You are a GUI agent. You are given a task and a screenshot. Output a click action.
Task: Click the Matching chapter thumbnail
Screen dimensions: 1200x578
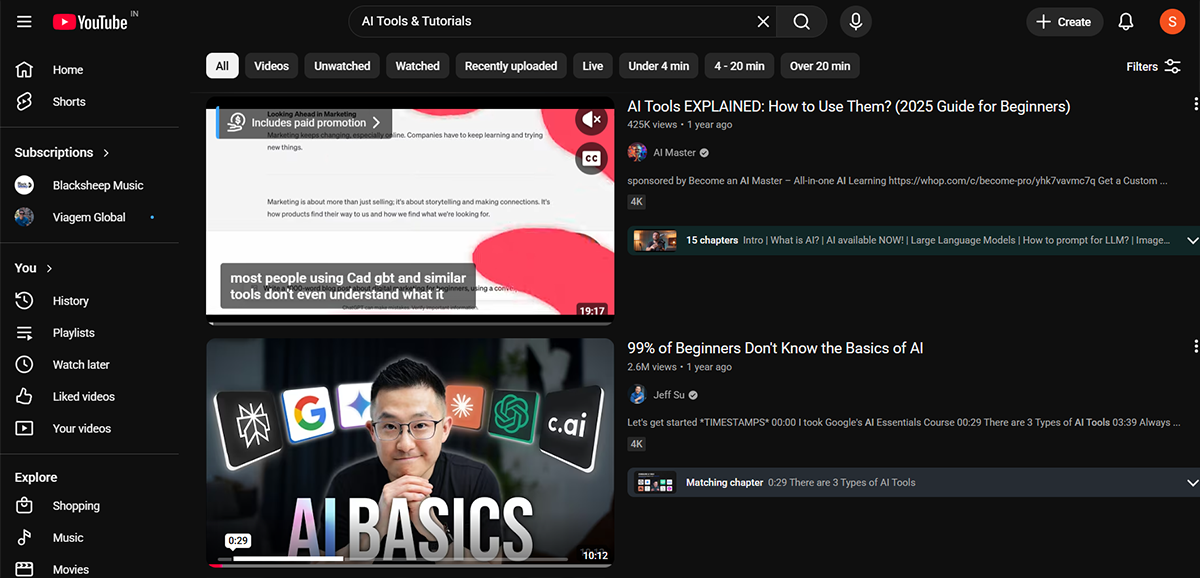click(x=655, y=483)
